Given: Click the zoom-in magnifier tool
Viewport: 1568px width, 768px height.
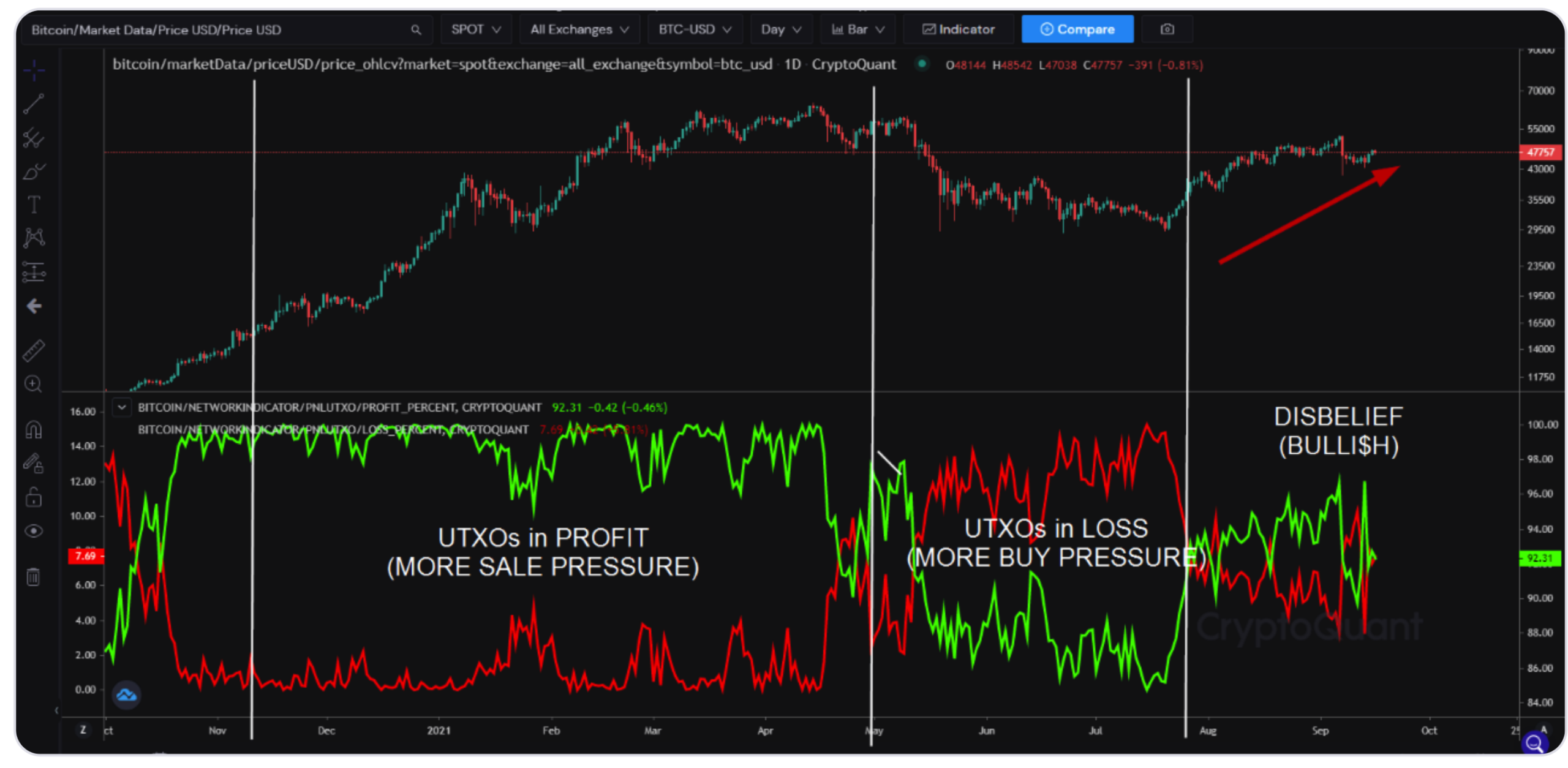Looking at the screenshot, I should (x=34, y=384).
